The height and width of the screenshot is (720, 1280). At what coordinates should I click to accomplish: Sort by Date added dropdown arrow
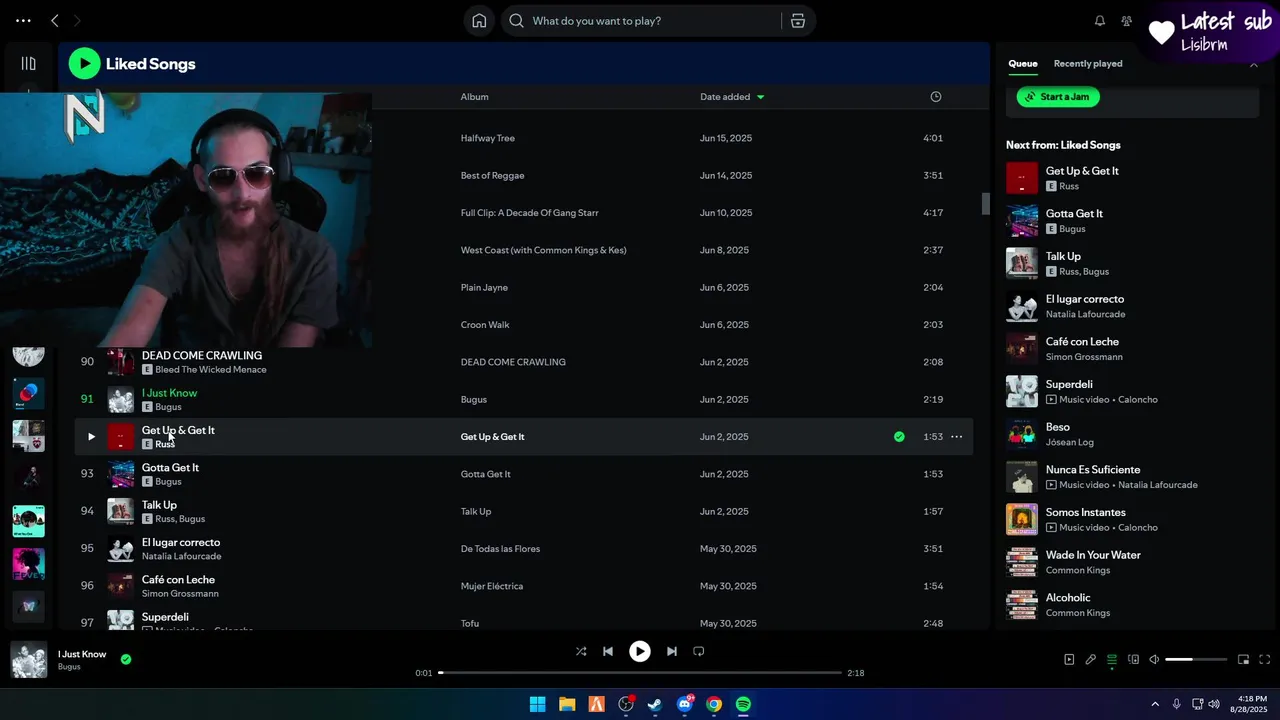761,97
